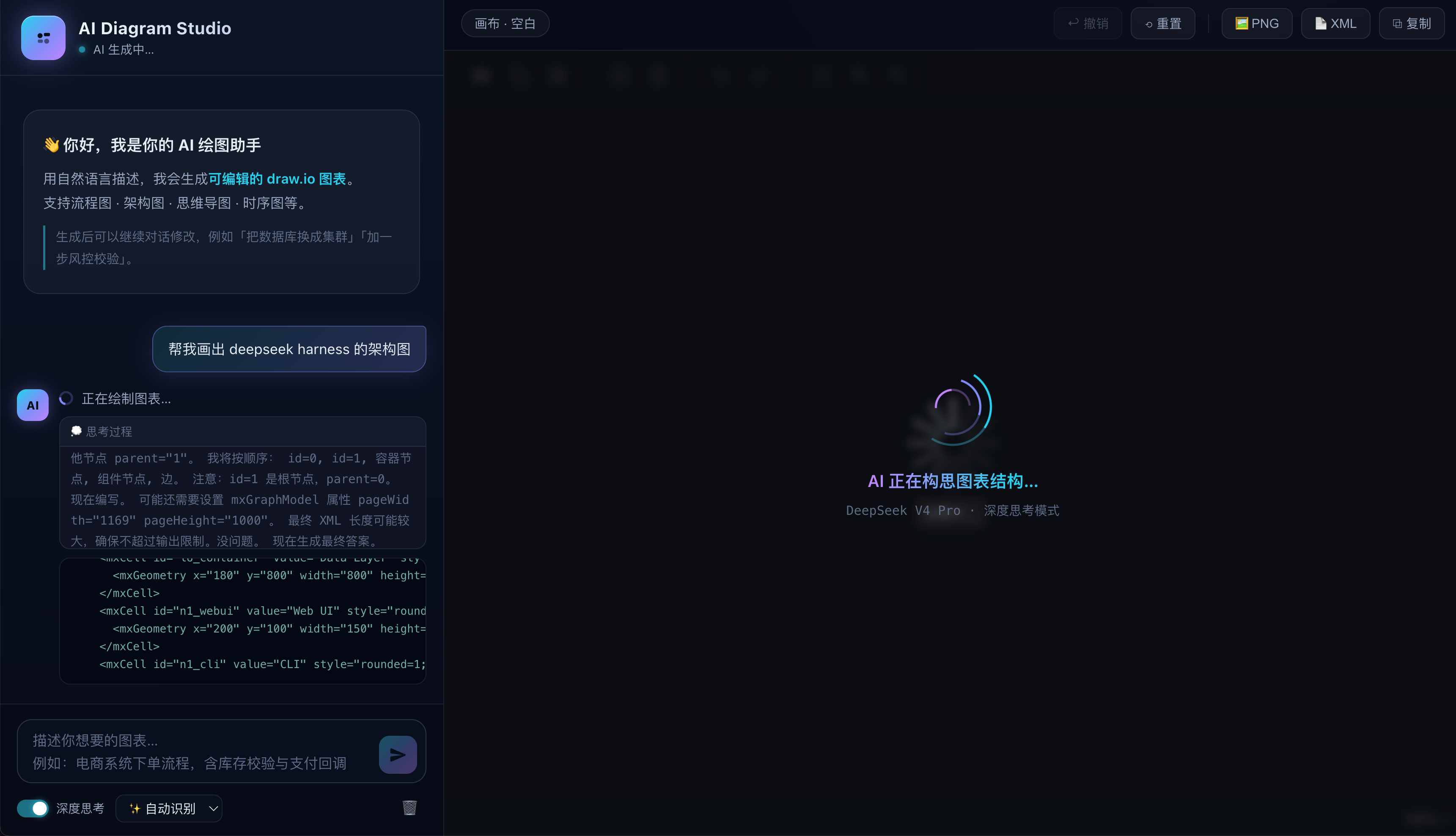Click the 复制 copy button

[x=1412, y=24]
